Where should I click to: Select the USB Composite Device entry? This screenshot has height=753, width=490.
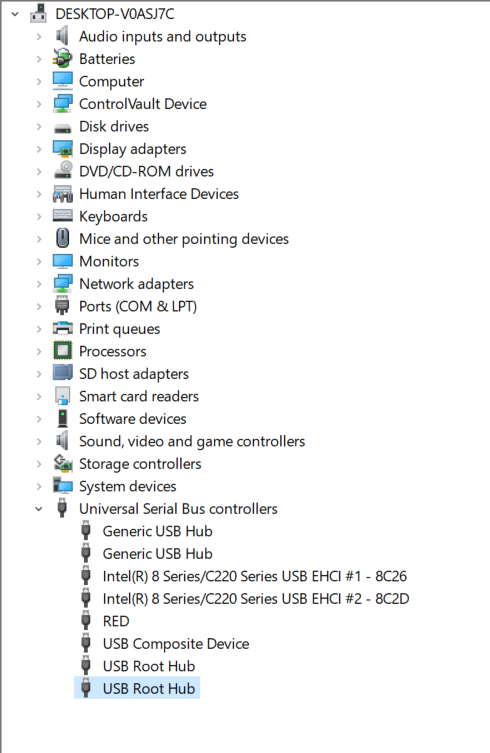tap(176, 644)
